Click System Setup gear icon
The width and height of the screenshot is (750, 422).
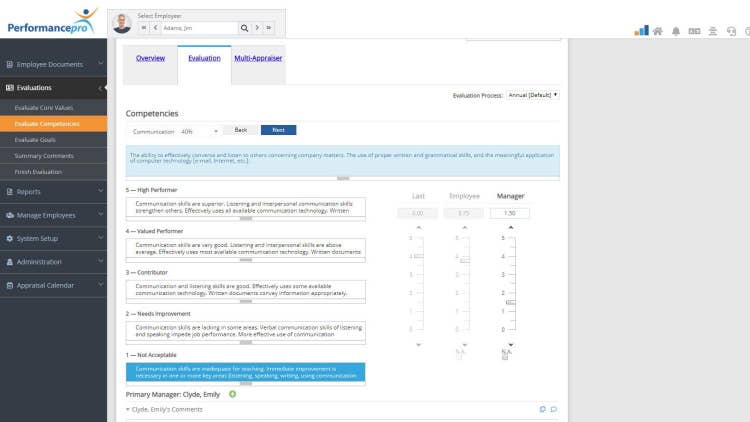(10, 238)
